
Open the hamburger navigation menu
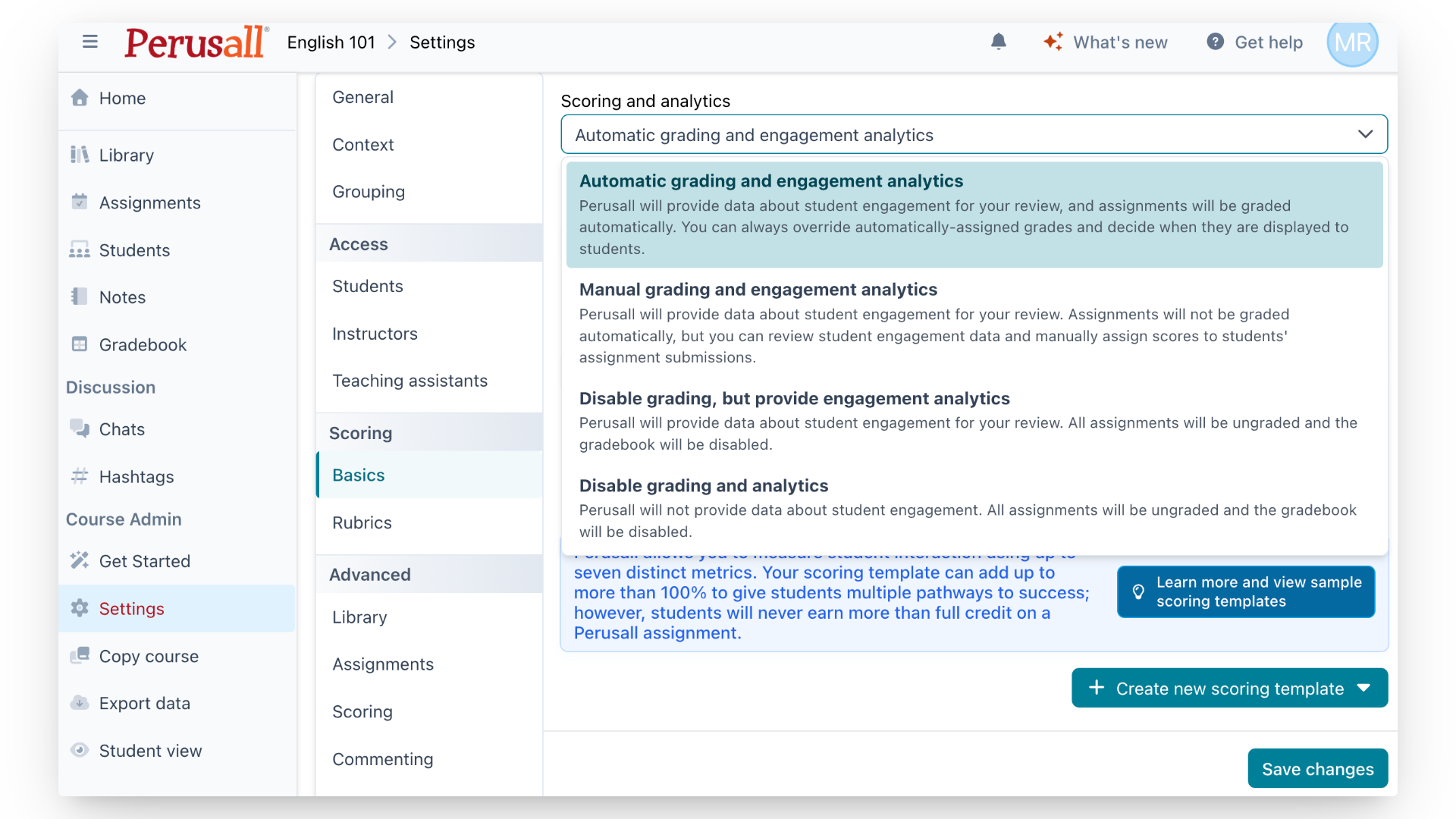tap(90, 42)
